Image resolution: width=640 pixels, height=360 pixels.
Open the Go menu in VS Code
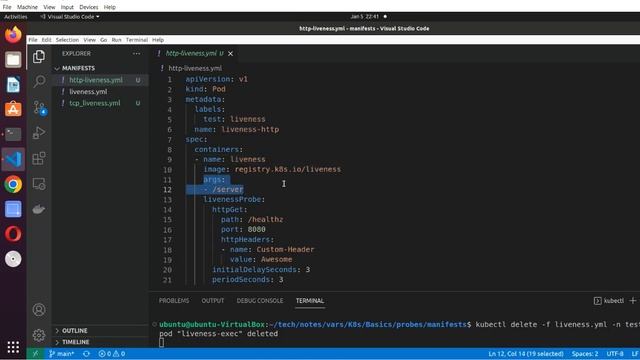coord(104,40)
